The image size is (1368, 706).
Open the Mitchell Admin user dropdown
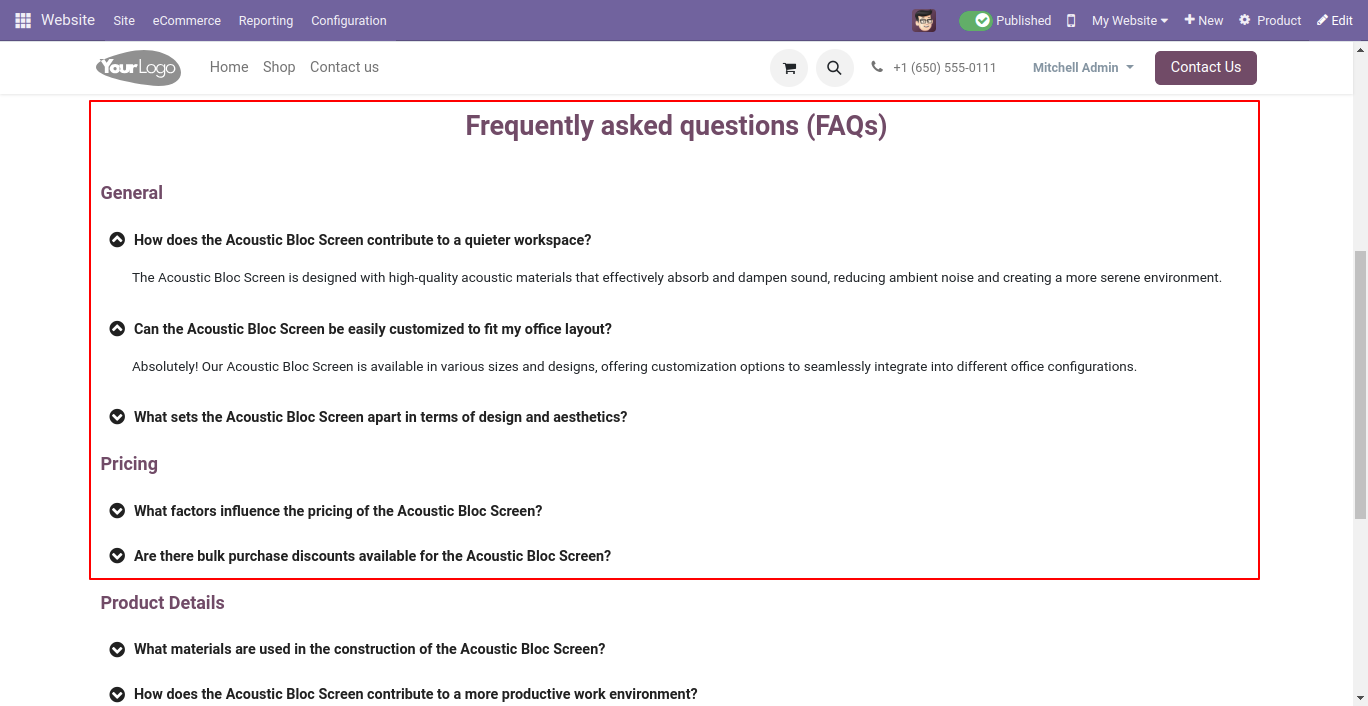1083,67
